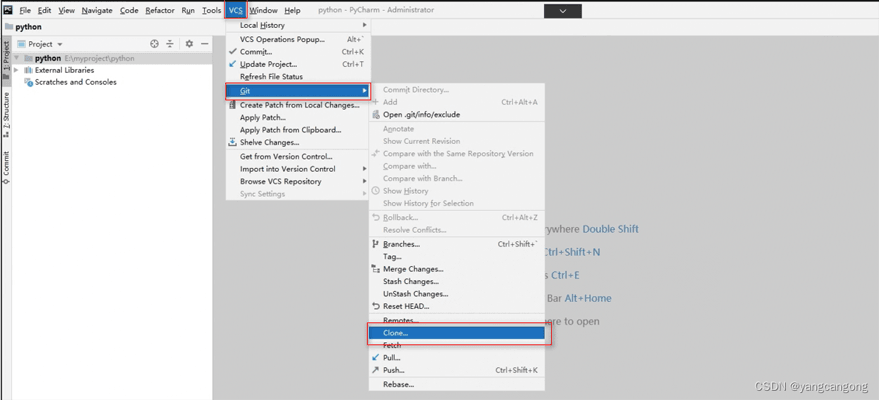Expand the External Libraries tree node
879x400 pixels.
[16, 71]
